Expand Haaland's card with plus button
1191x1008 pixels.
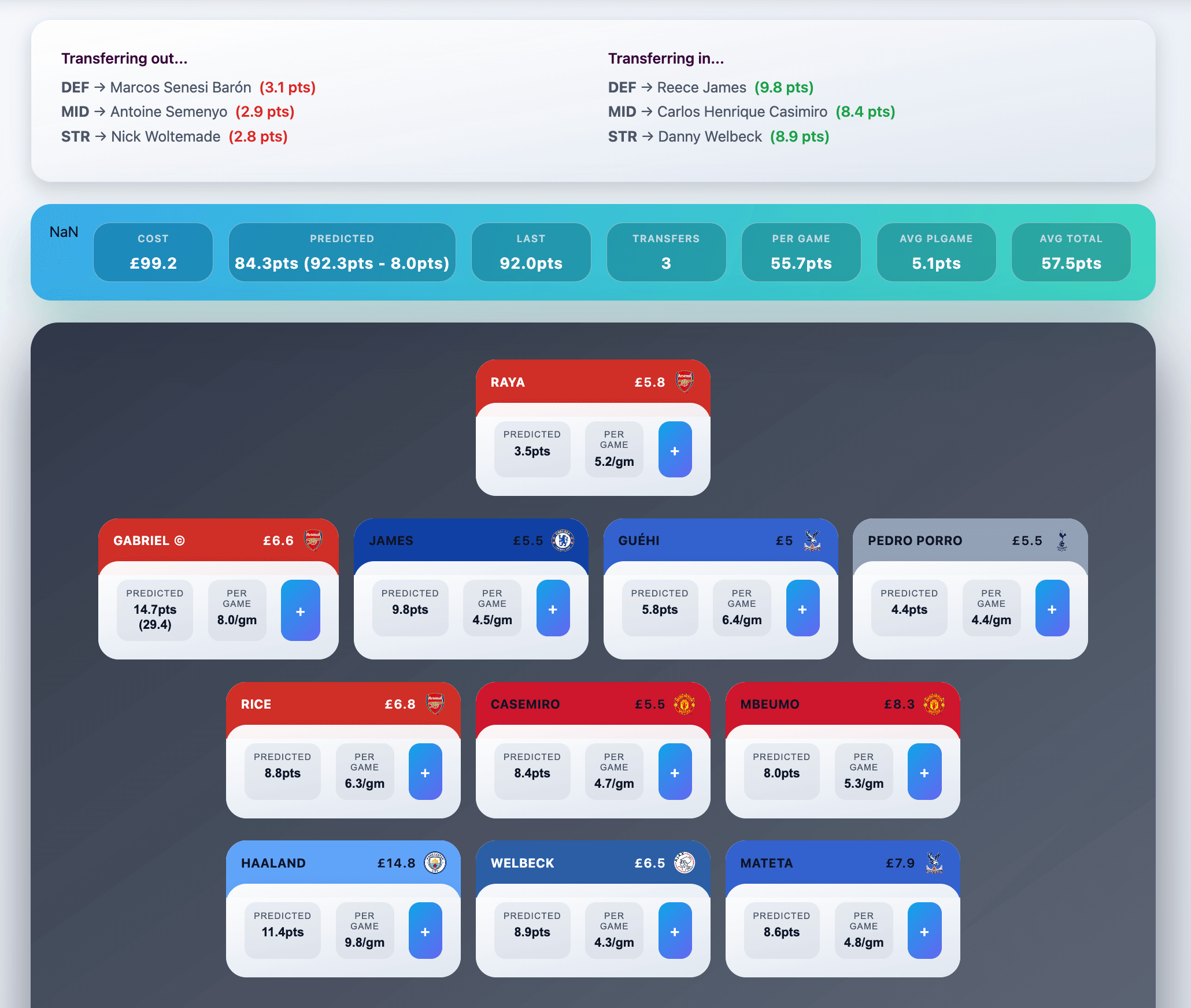coord(425,931)
